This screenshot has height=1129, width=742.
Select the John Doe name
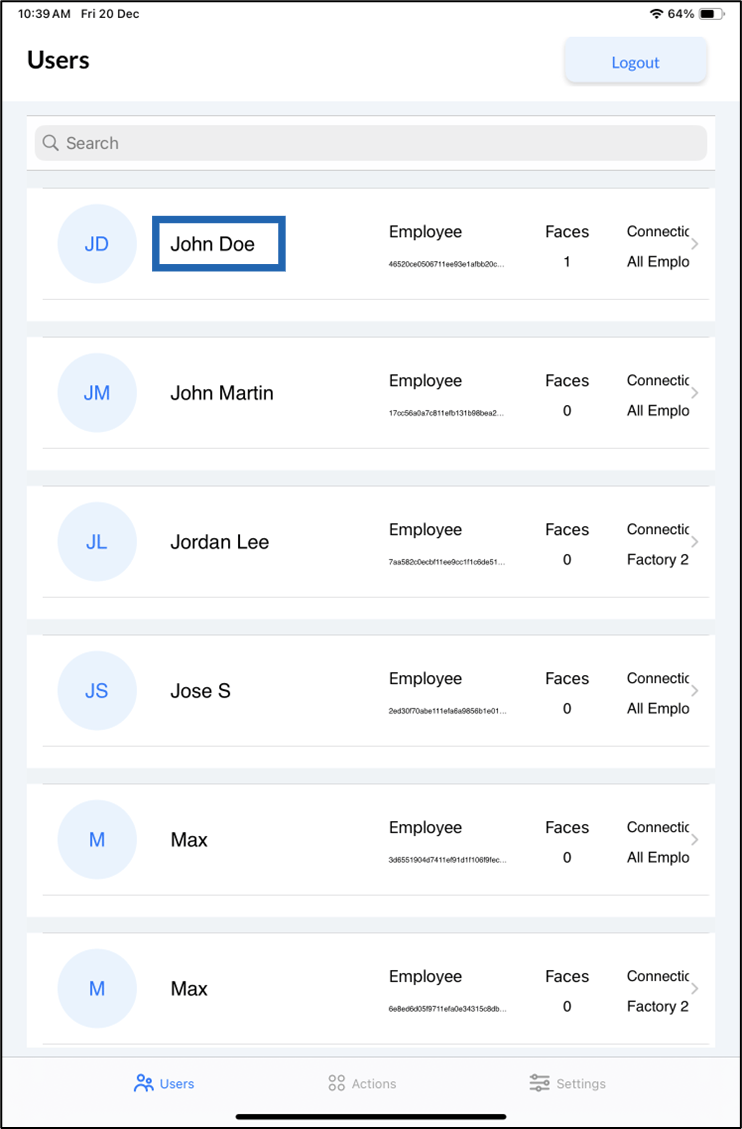click(x=212, y=244)
